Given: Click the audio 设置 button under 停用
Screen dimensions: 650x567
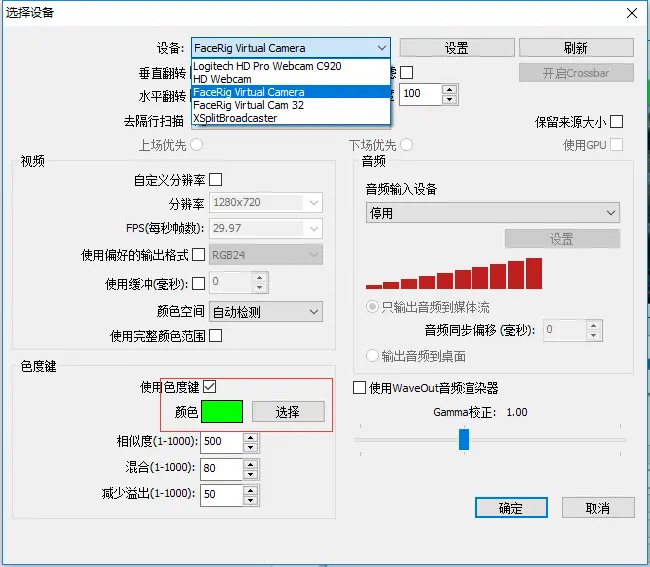Looking at the screenshot, I should tap(563, 239).
